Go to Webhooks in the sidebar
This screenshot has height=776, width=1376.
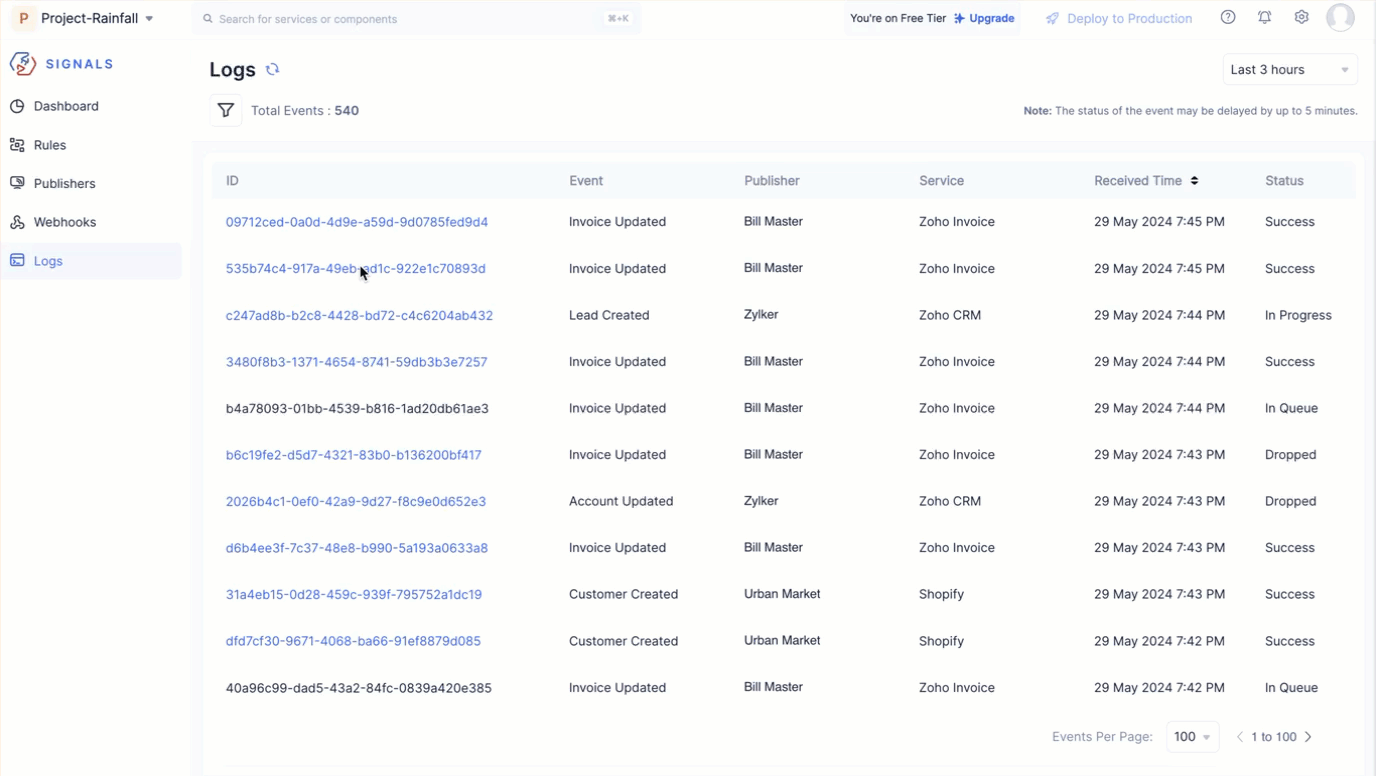coord(65,222)
